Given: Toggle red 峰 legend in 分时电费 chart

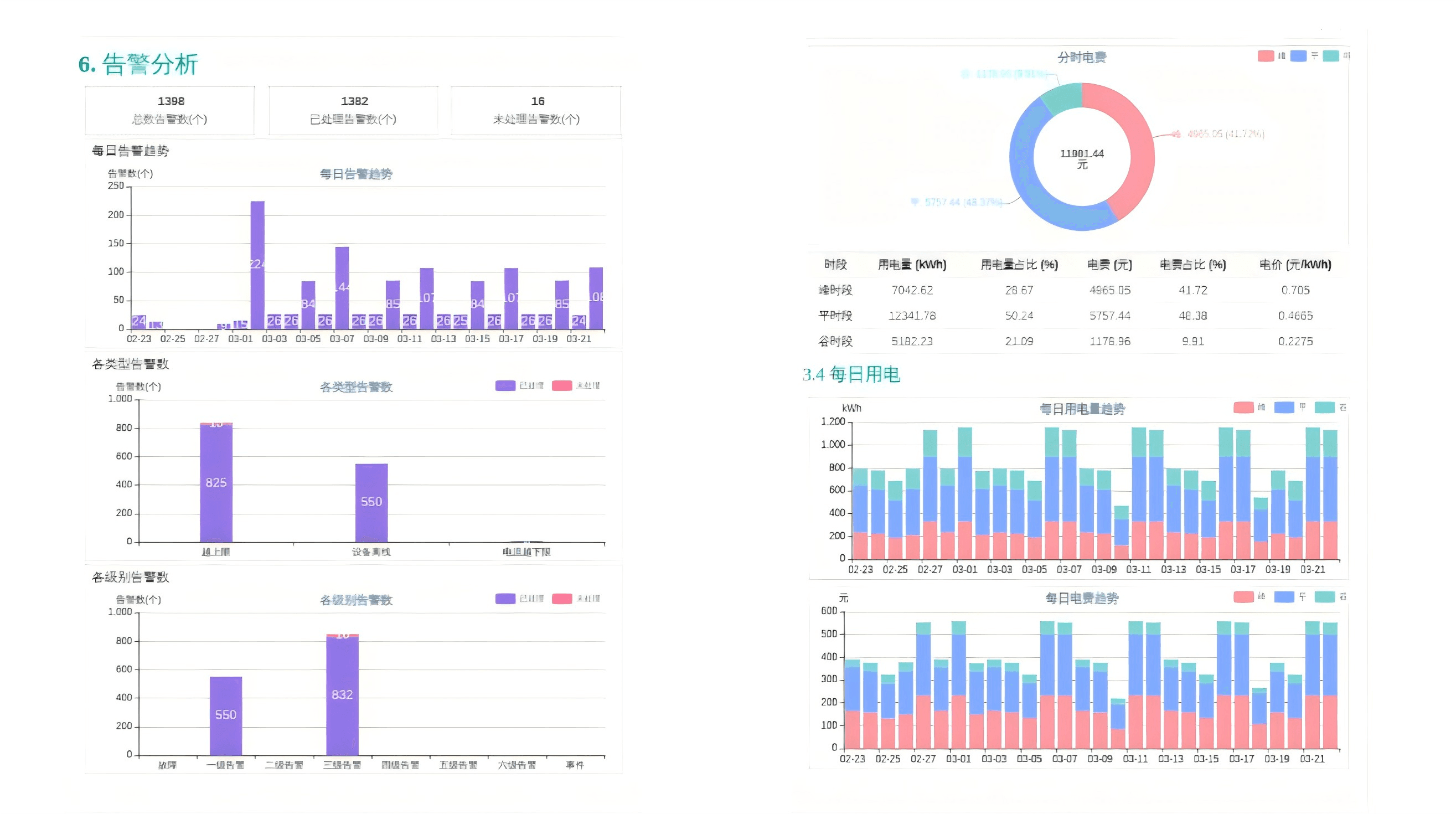Looking at the screenshot, I should tap(1266, 55).
